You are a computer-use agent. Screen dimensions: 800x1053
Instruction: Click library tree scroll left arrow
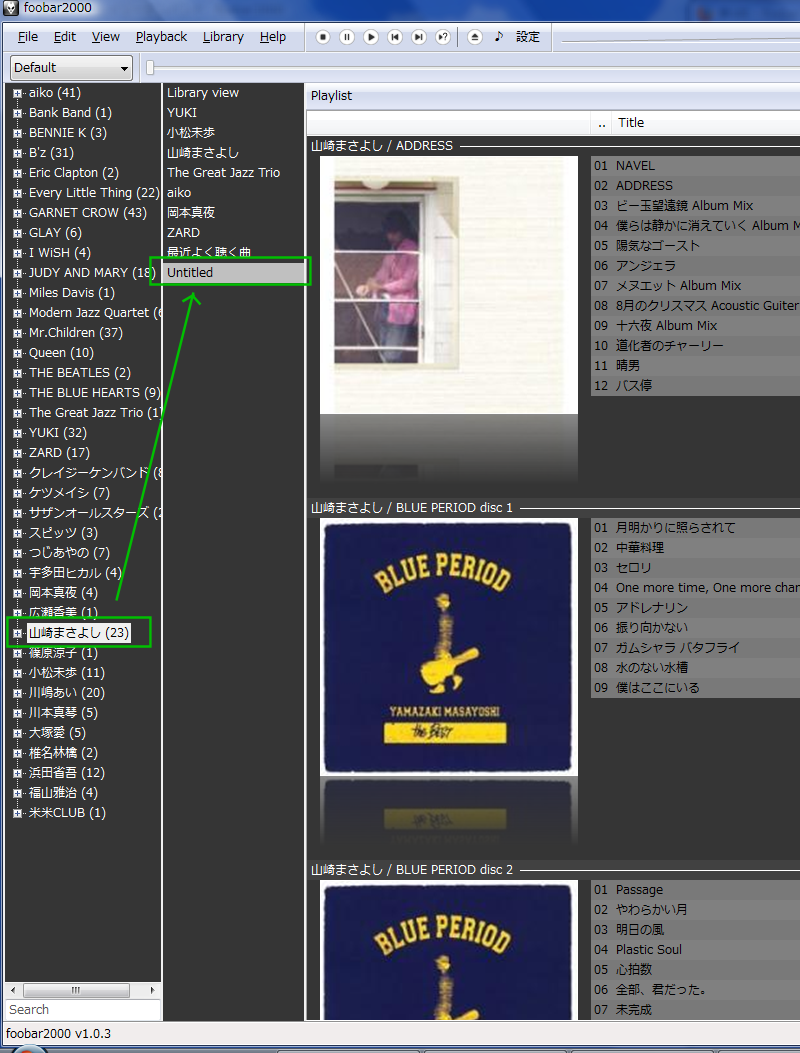tap(12, 991)
